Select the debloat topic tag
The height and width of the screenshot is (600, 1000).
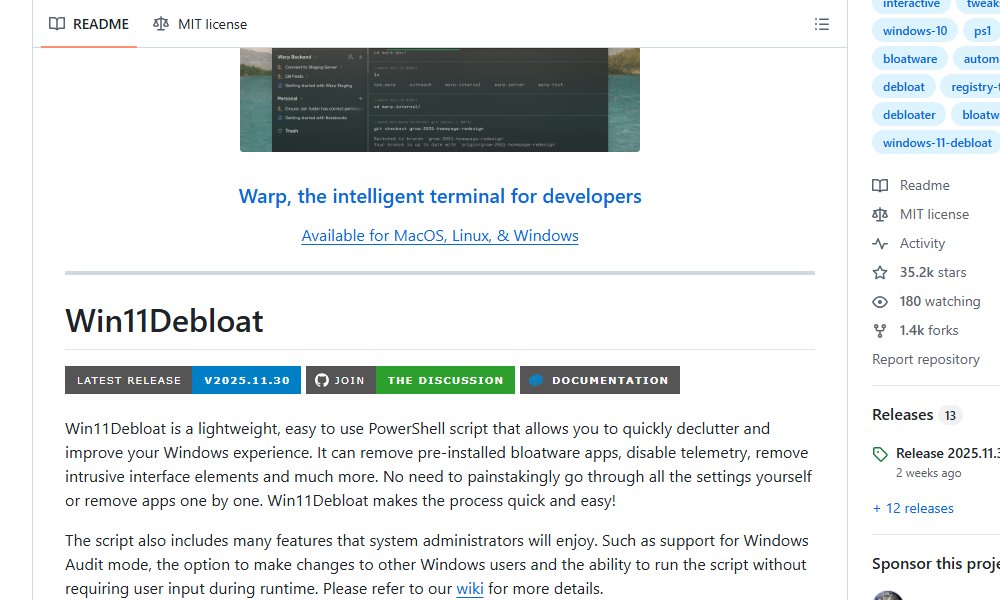904,87
